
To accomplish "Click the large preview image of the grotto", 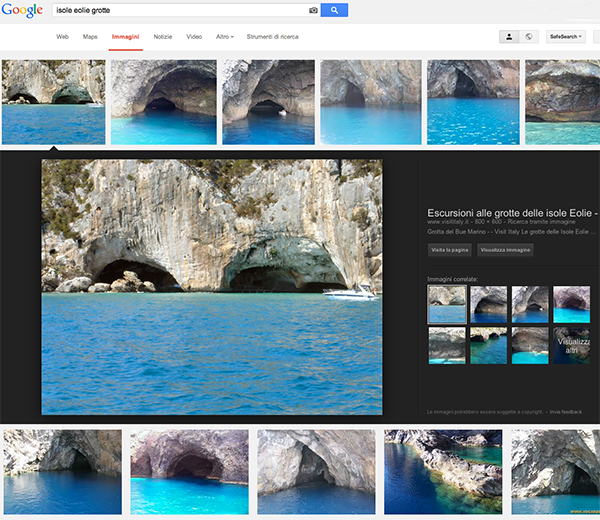I will click(x=212, y=287).
